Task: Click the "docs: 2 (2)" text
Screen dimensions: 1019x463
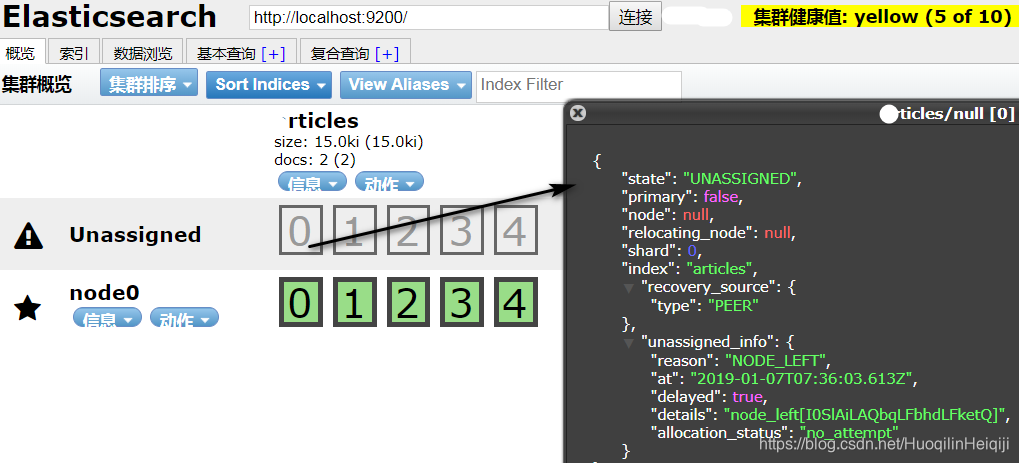Action: 315,159
